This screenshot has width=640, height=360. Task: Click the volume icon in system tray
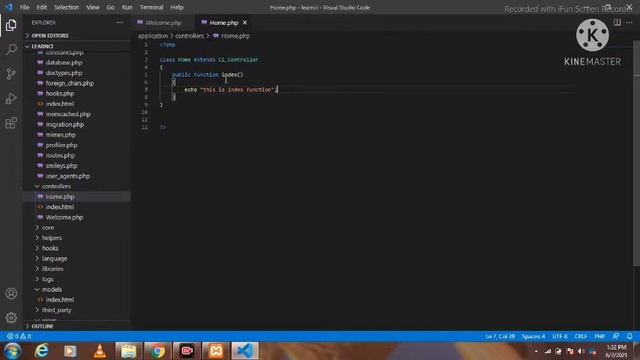coord(581,351)
